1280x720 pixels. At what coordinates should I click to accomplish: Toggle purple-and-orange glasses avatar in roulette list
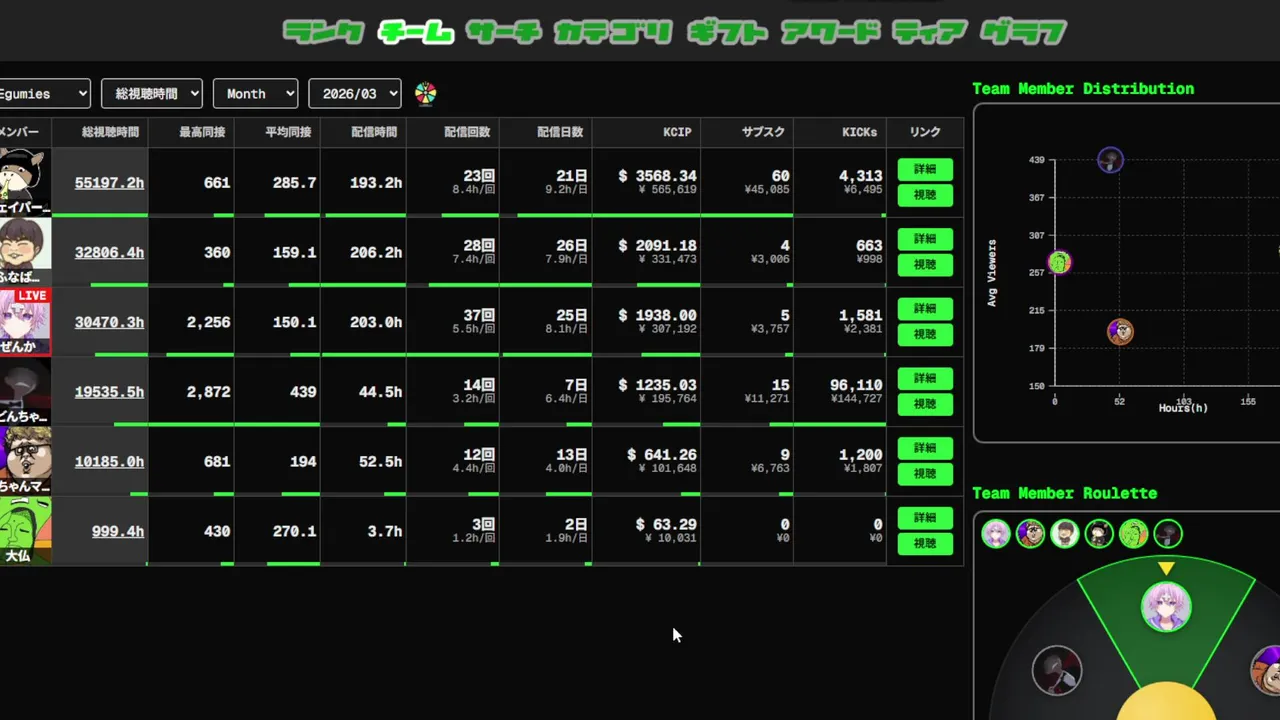[x=1031, y=534]
